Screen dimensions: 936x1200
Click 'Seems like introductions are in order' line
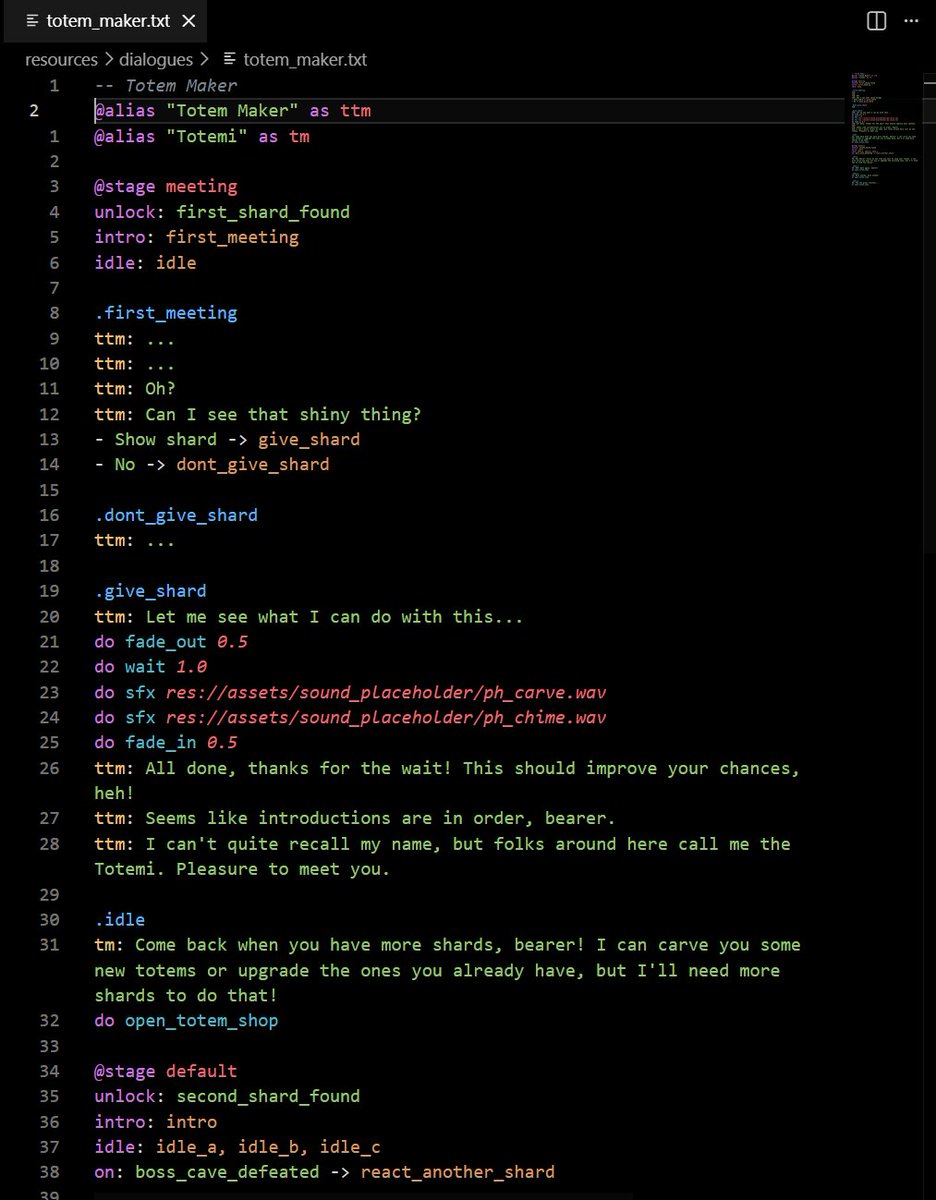[355, 819]
